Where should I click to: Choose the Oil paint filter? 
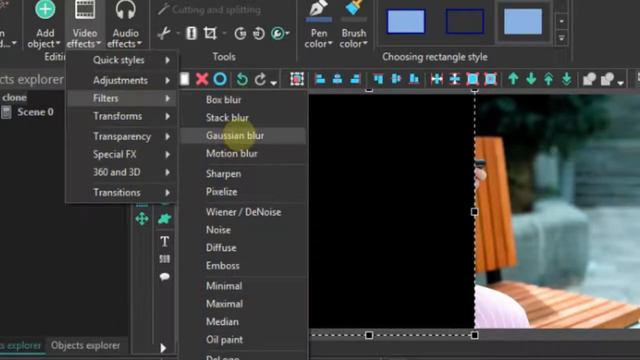click(243, 340)
